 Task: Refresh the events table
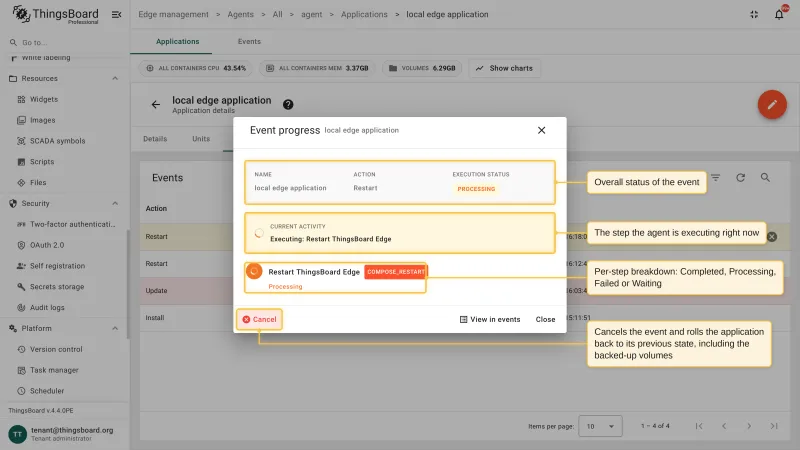pos(740,178)
